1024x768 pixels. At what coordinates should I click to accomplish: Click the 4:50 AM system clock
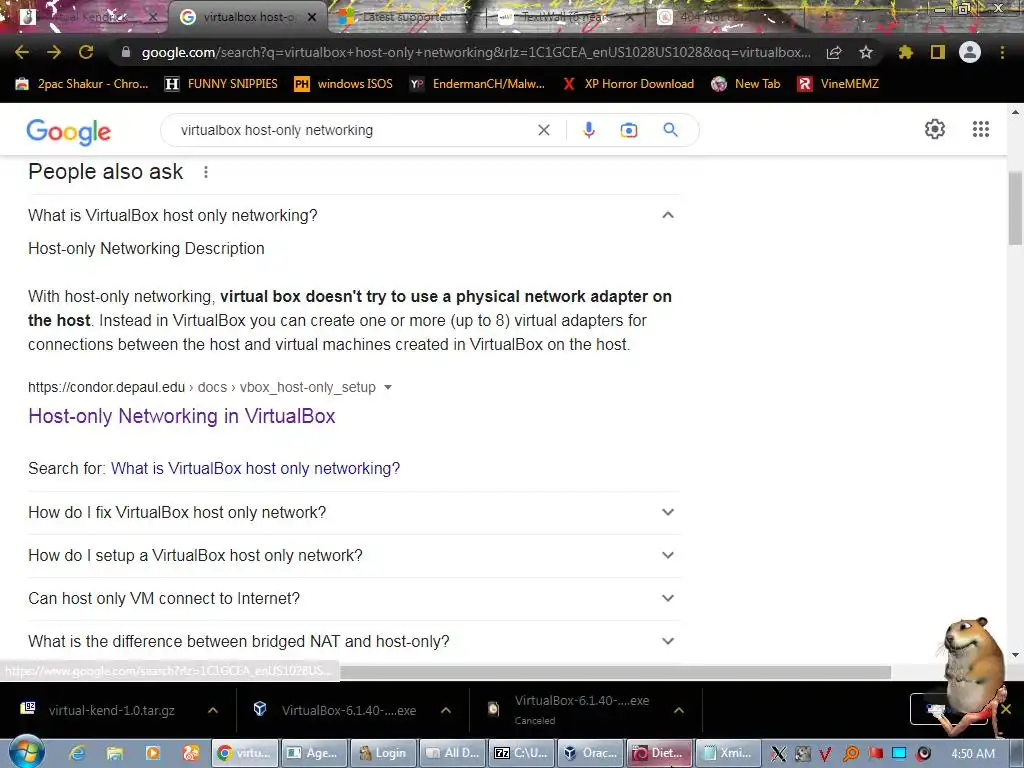pyautogui.click(x=972, y=754)
